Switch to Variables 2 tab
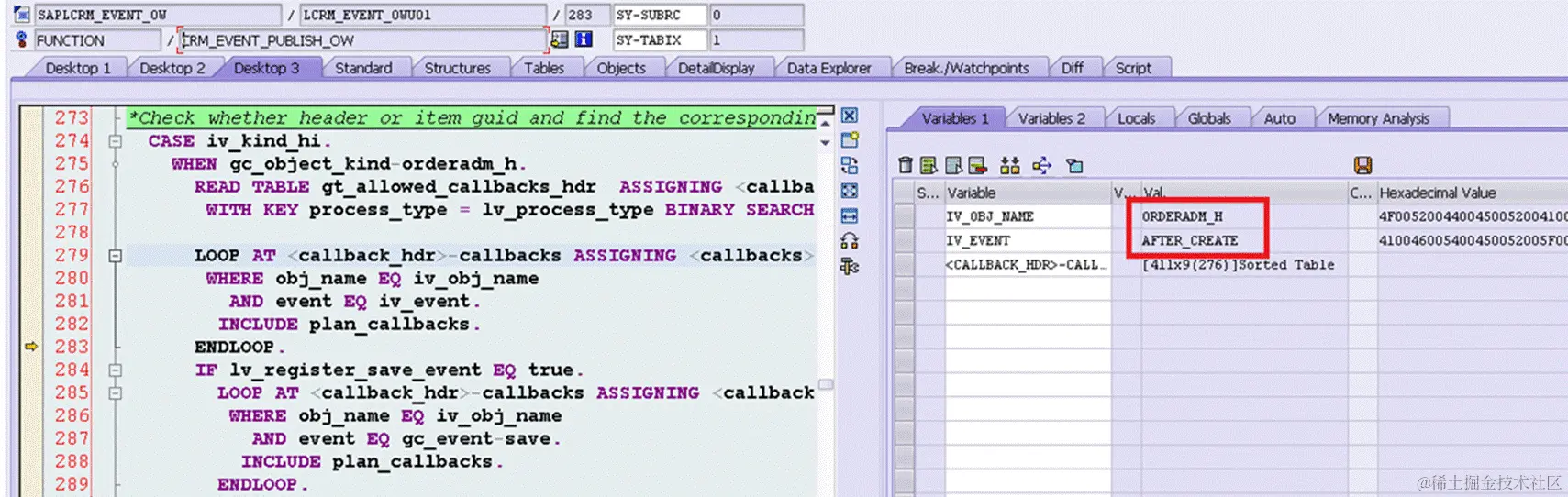This screenshot has height=497, width=1568. 1052,118
